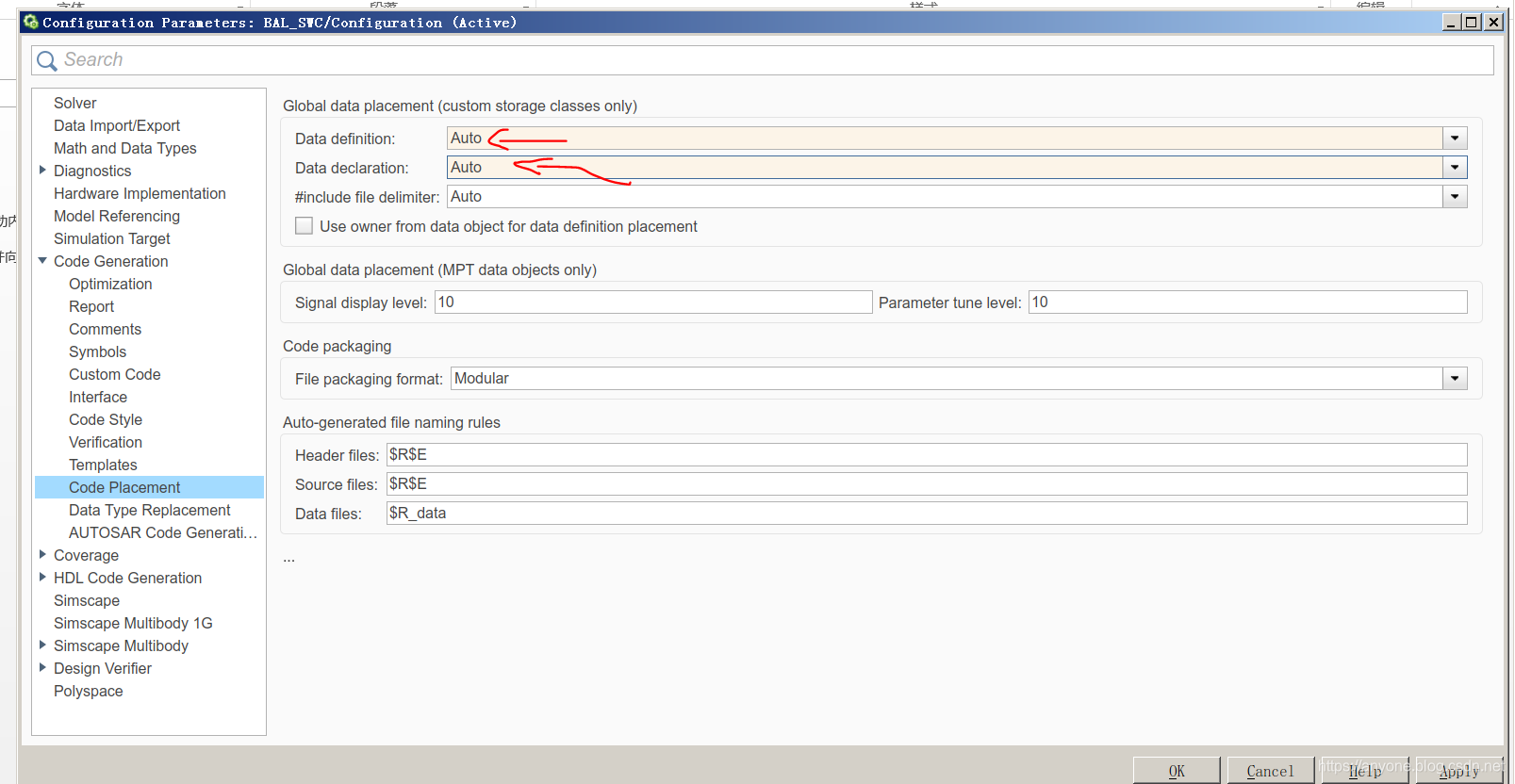Select the Interface subpane
This screenshot has width=1515, height=784.
click(x=98, y=397)
